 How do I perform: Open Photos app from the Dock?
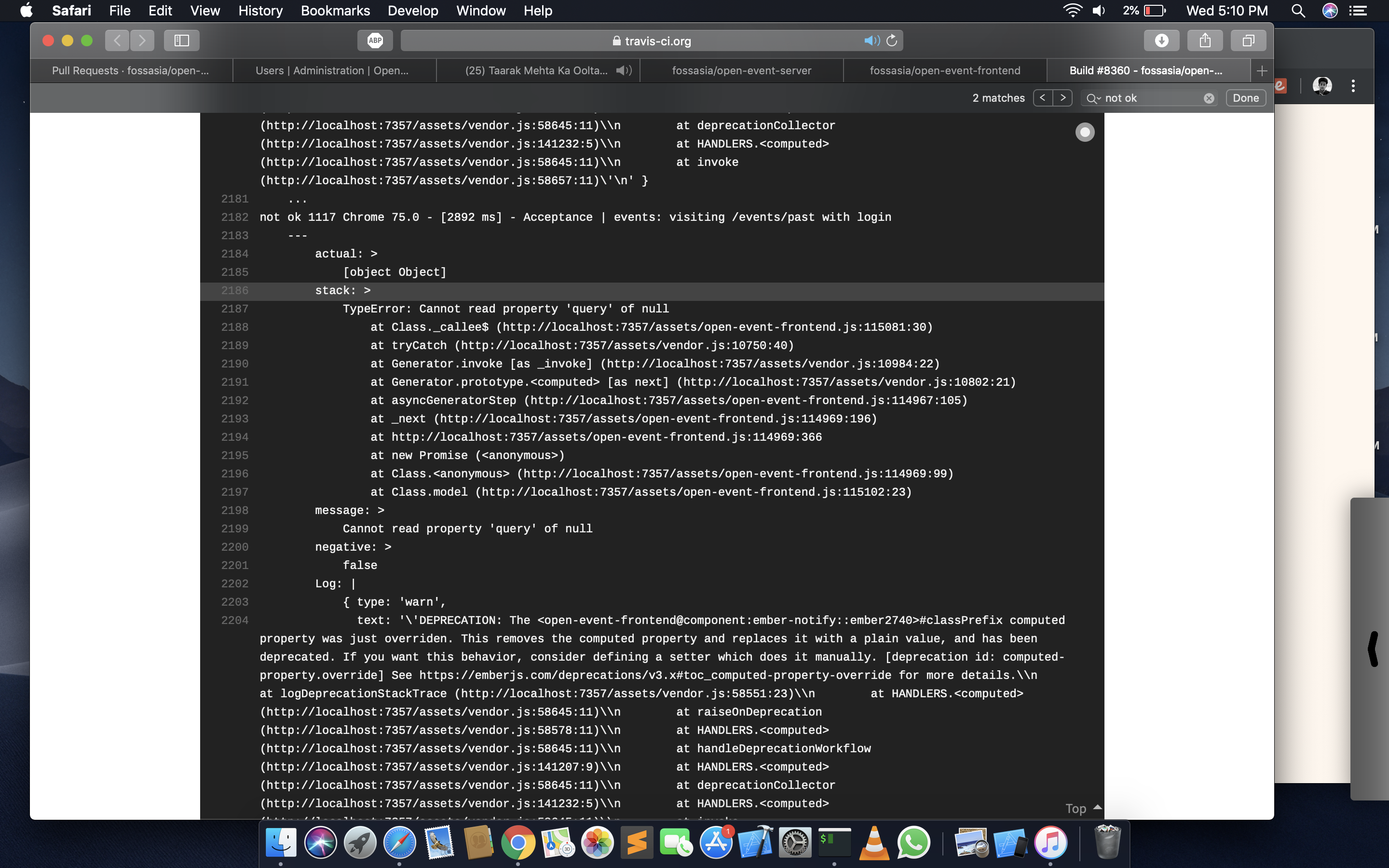pyautogui.click(x=597, y=842)
